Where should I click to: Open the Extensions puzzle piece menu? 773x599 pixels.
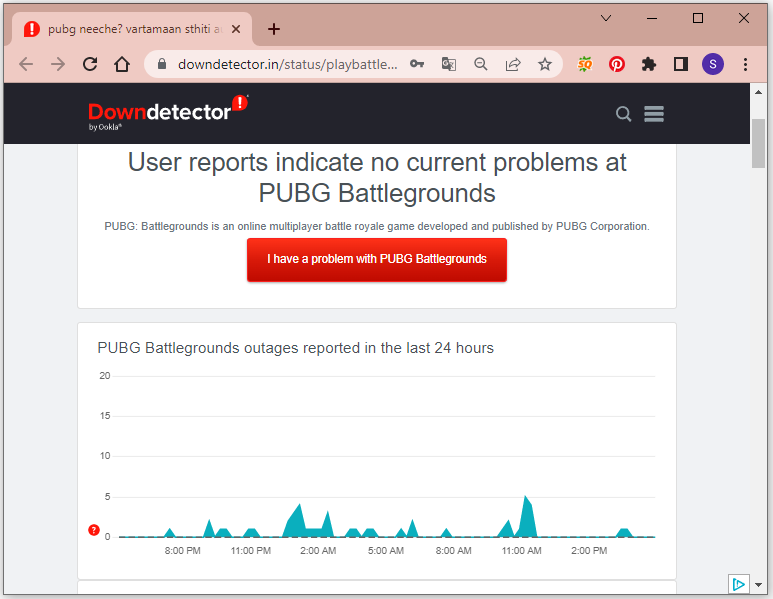point(649,64)
